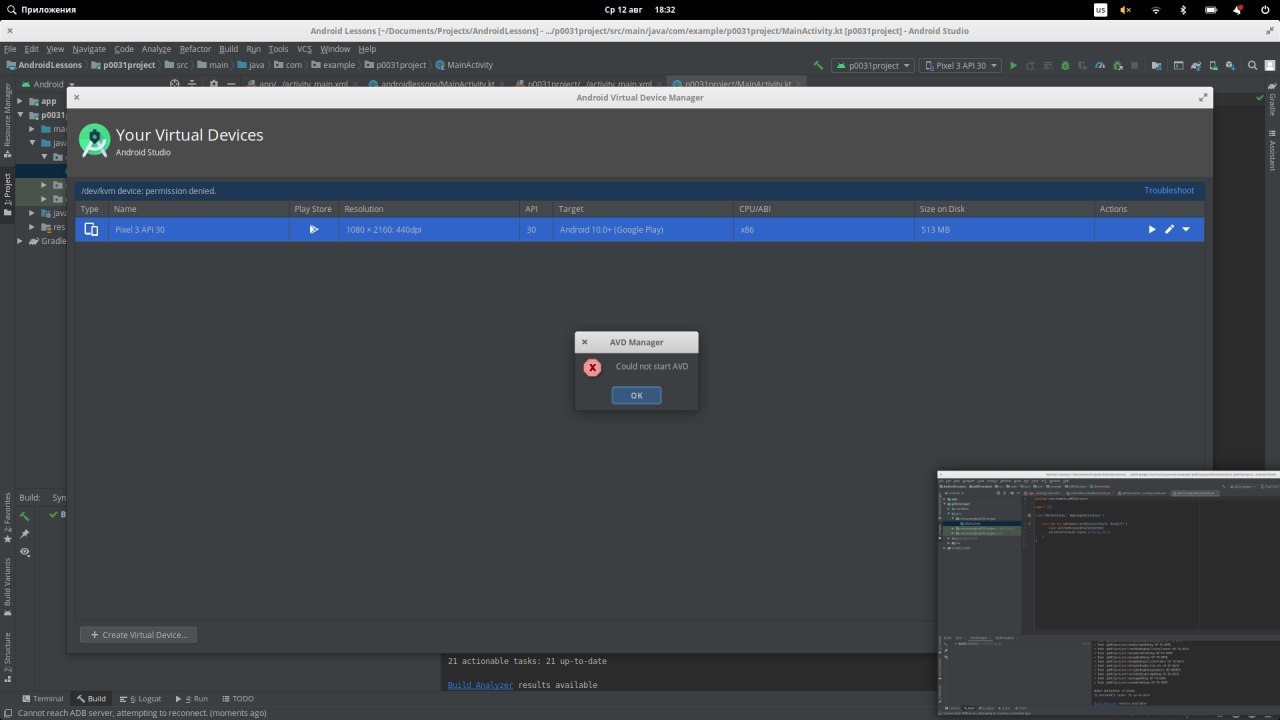The width and height of the screenshot is (1280, 720).
Task: Open the Favorites side panel tab
Action: coord(7,517)
